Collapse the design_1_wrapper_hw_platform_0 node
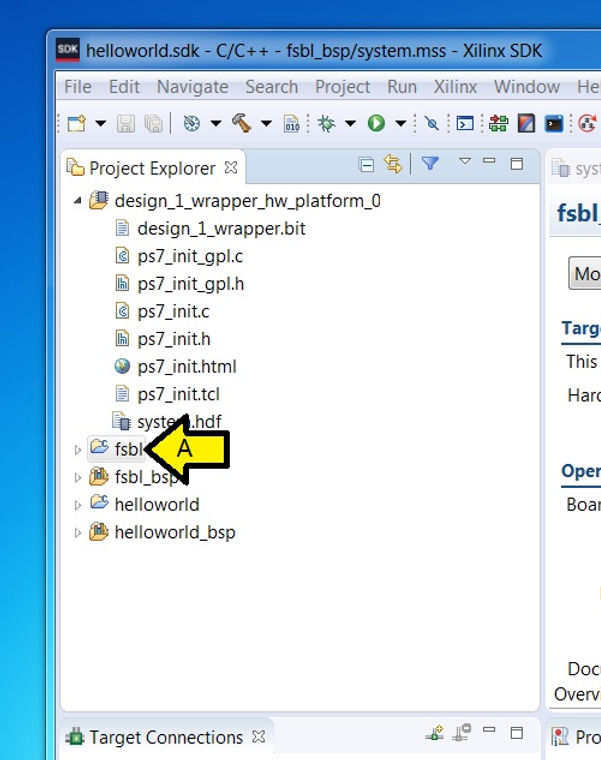Image resolution: width=601 pixels, height=760 pixels. coord(78,201)
